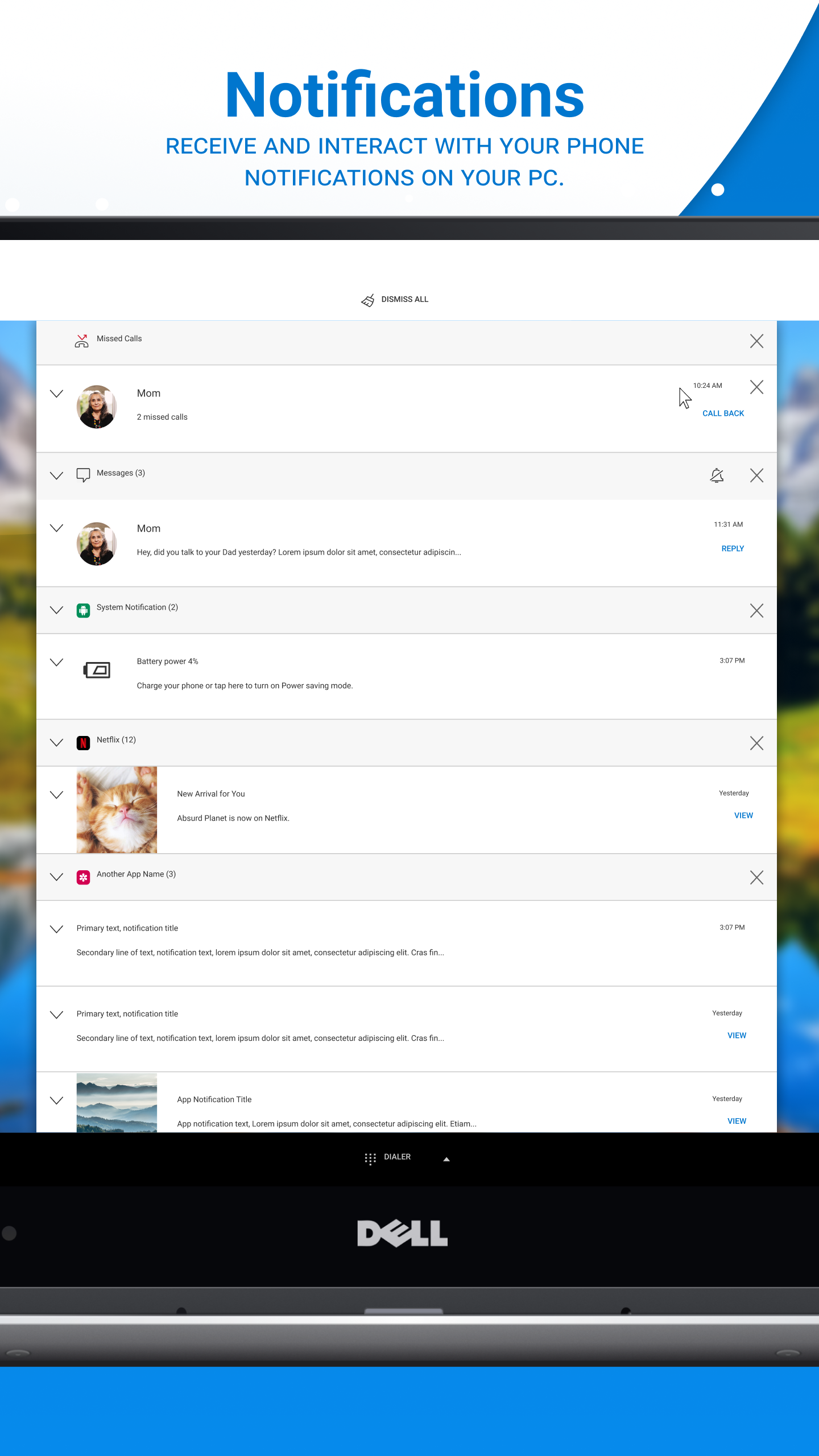Collapse the Messages (3) group
Image resolution: width=819 pixels, height=1456 pixels.
point(56,475)
